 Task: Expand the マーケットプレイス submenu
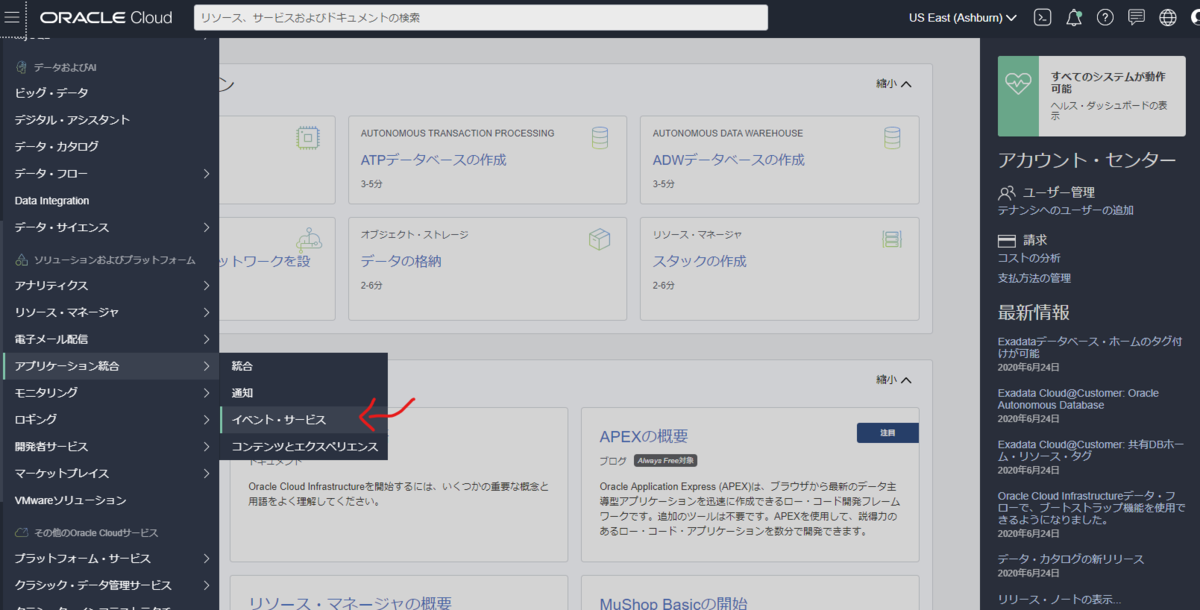[x=206, y=474]
